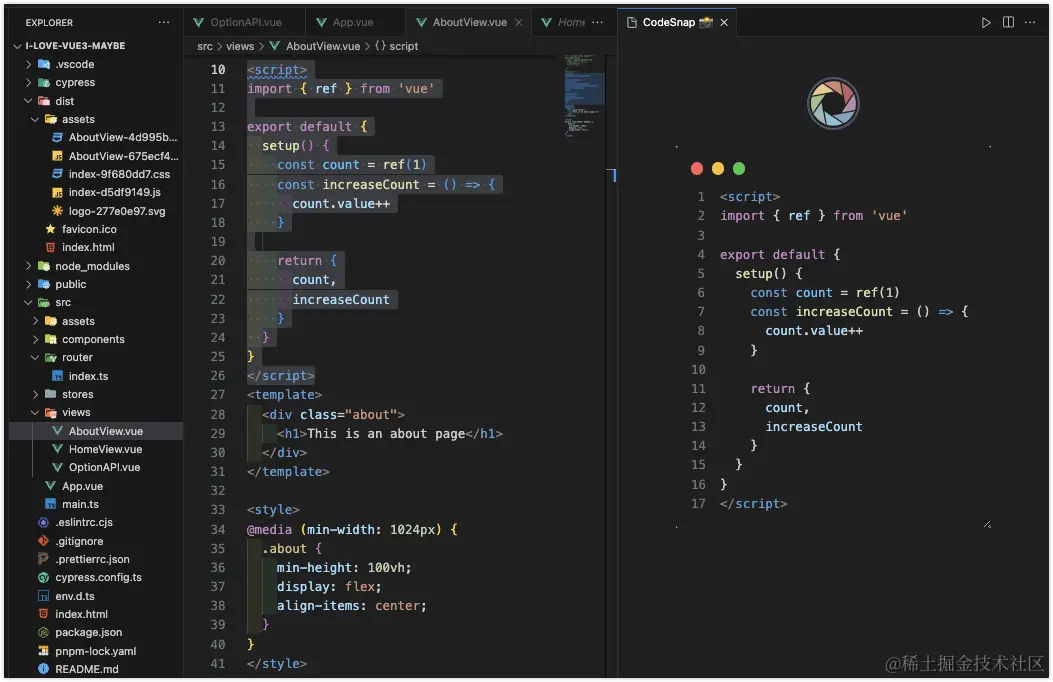Open .prettierrc.json file
Image resolution: width=1053 pixels, height=682 pixels.
coord(93,559)
